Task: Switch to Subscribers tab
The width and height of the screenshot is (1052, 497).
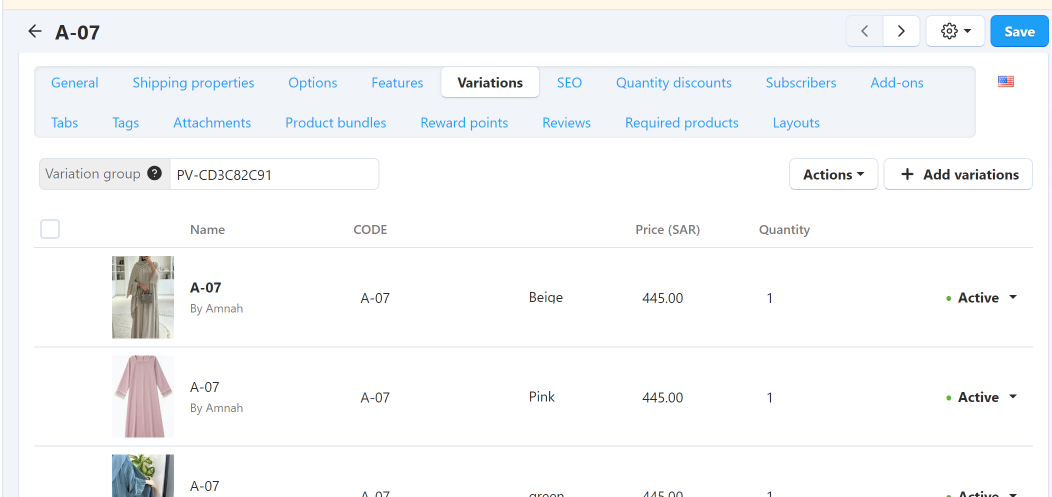Action: pyautogui.click(x=801, y=82)
